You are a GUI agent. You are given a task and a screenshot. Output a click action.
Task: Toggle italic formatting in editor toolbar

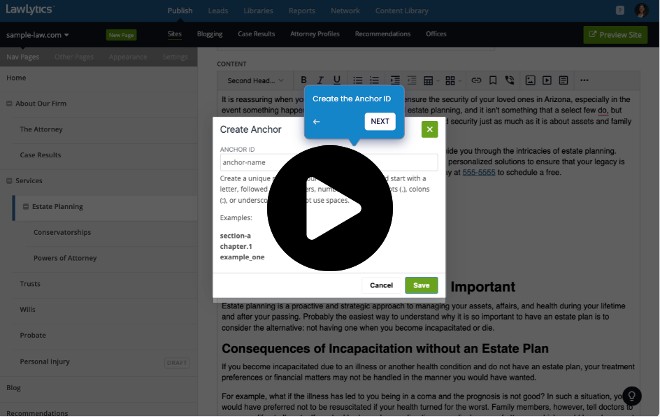click(320, 80)
